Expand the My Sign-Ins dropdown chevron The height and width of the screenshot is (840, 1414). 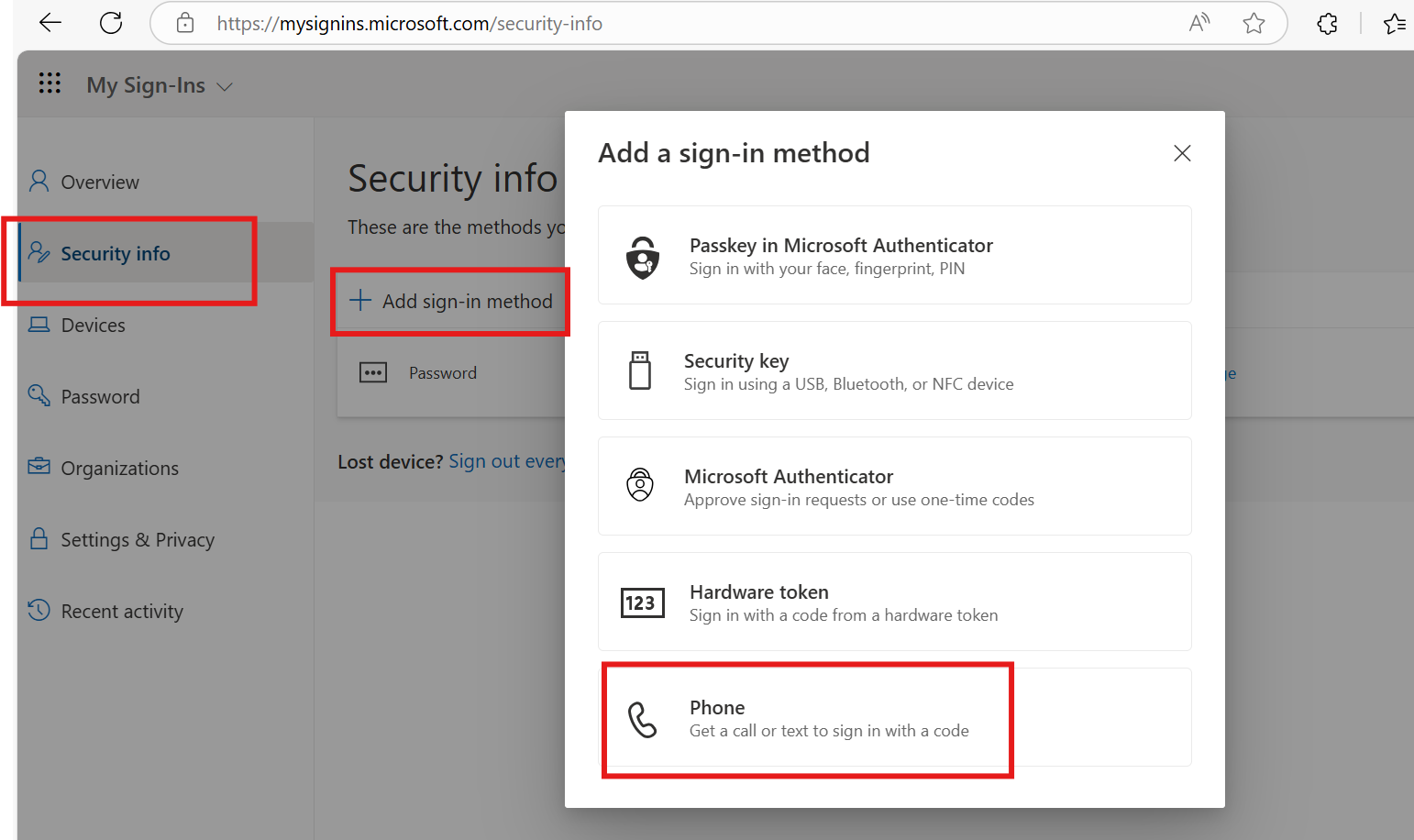(225, 85)
